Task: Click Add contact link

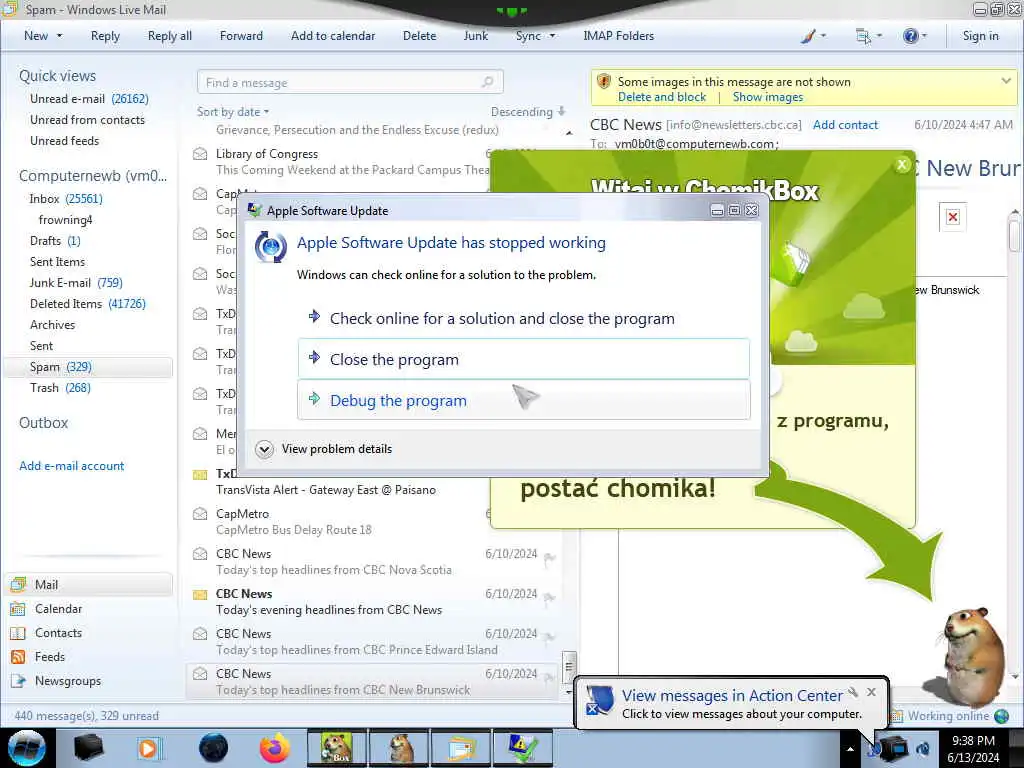Action: (x=845, y=125)
